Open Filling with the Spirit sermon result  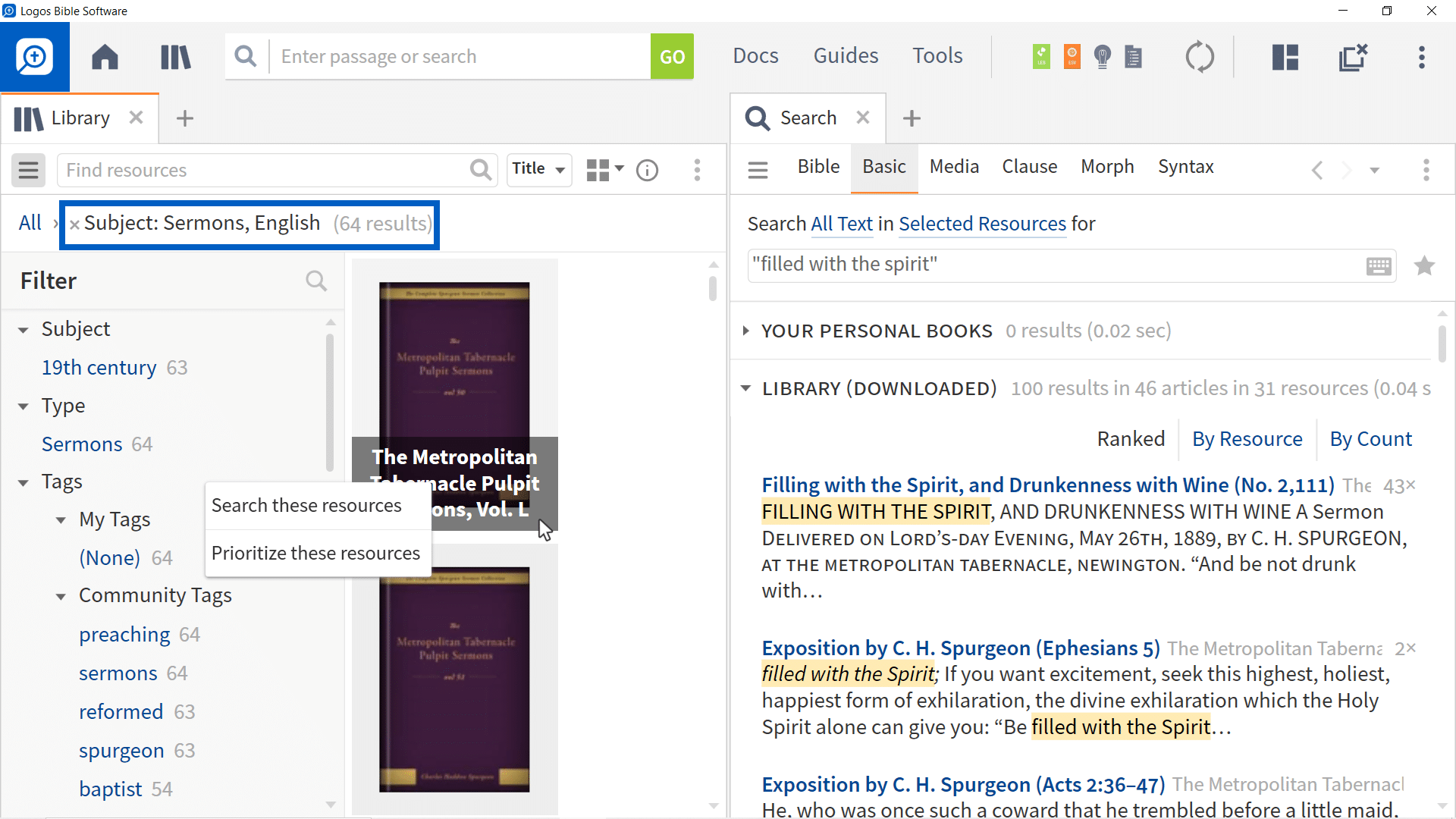click(1048, 485)
